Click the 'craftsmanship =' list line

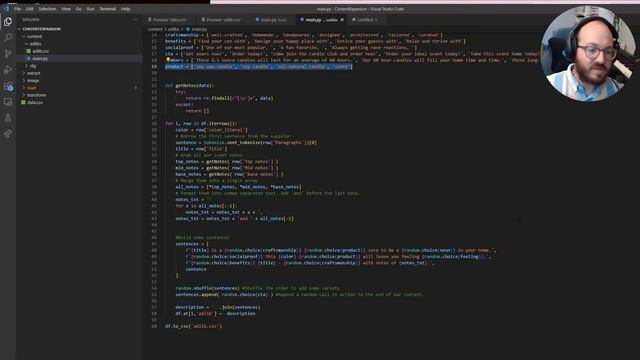(x=304, y=35)
